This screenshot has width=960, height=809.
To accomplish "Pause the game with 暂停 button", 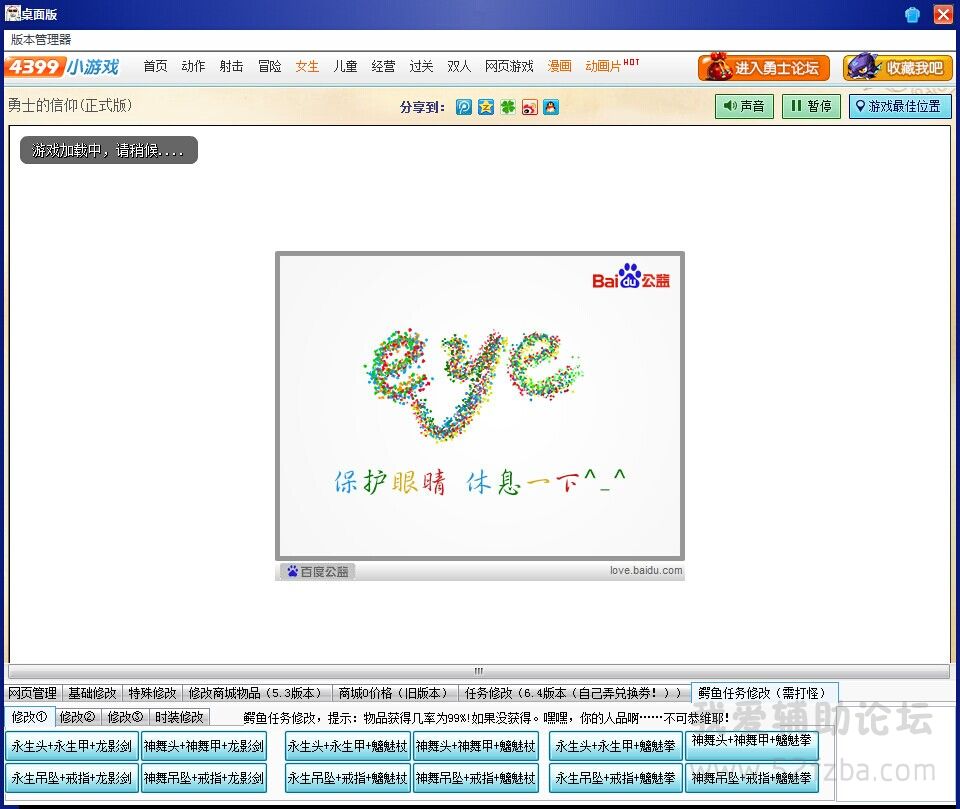I will coord(810,106).
